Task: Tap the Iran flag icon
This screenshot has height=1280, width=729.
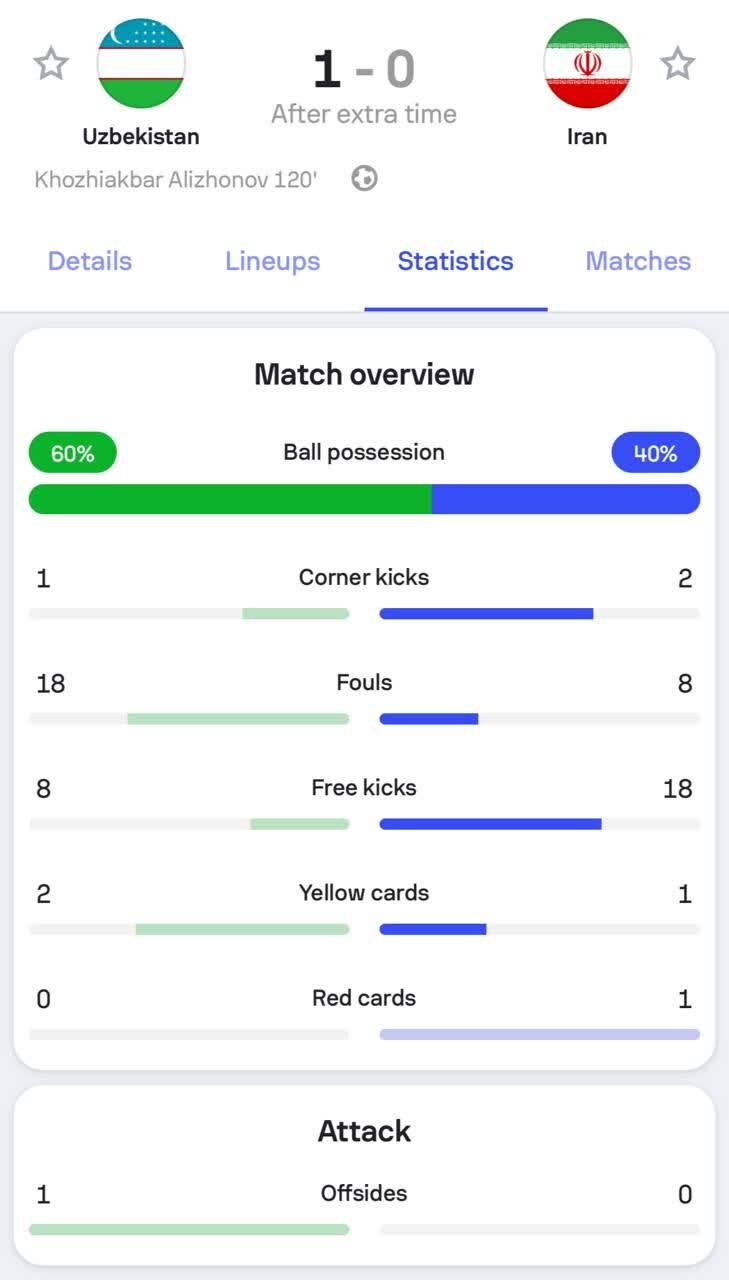Action: [587, 63]
